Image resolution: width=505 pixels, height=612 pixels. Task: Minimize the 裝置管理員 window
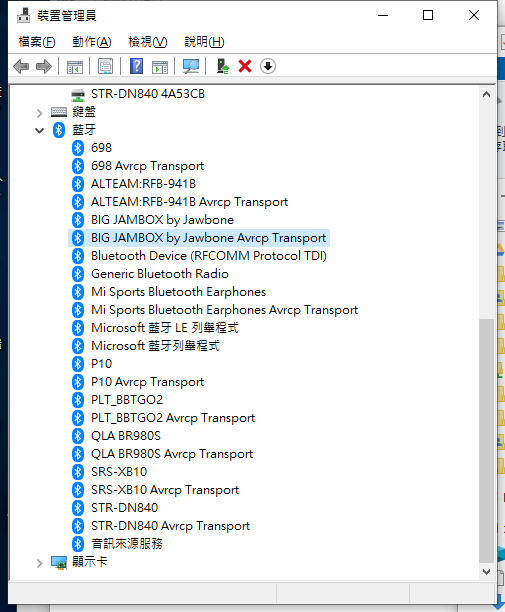(x=383, y=15)
